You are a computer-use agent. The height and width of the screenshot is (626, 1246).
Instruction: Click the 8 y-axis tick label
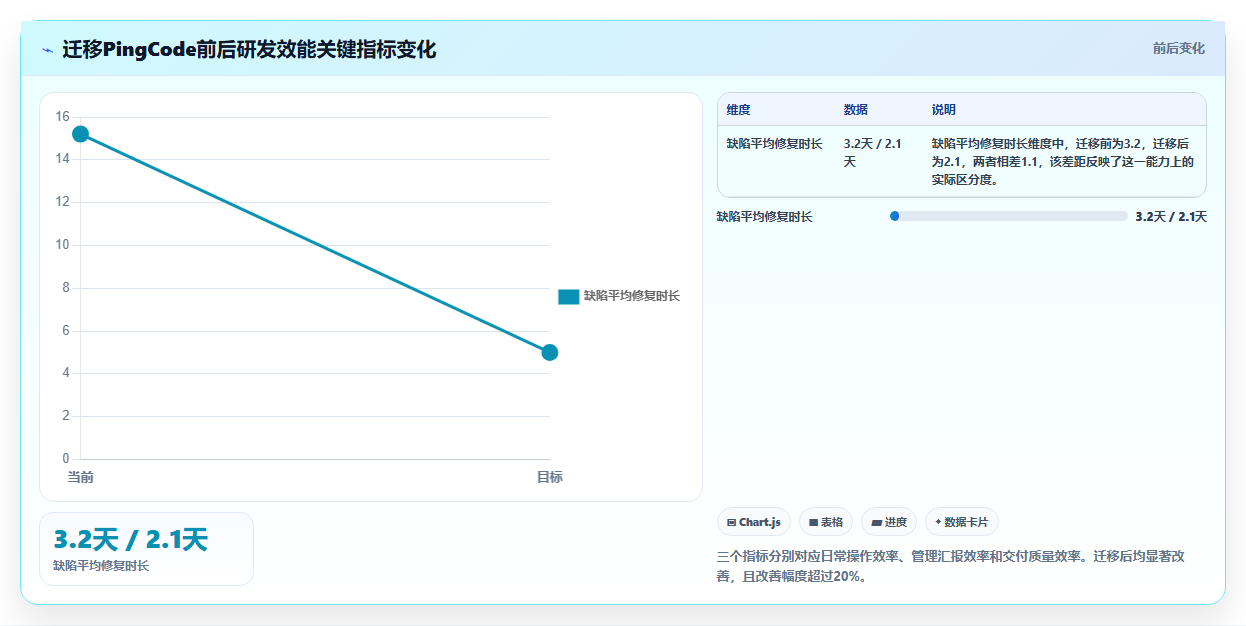[65, 288]
